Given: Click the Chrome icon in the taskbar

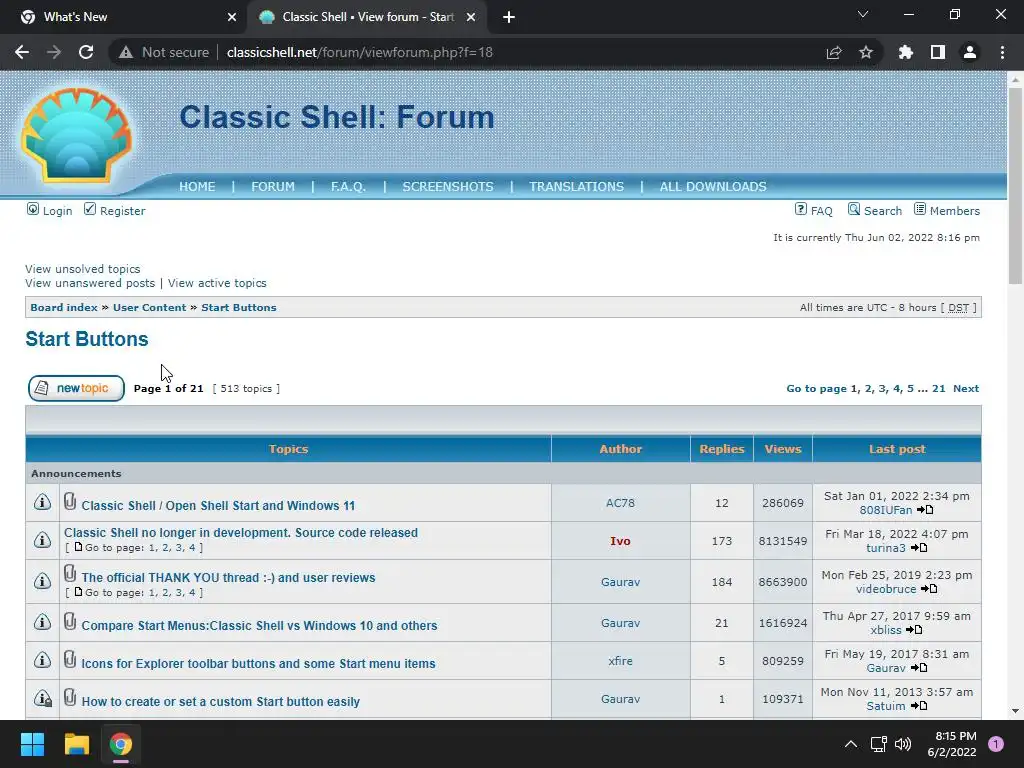Looking at the screenshot, I should 121,744.
